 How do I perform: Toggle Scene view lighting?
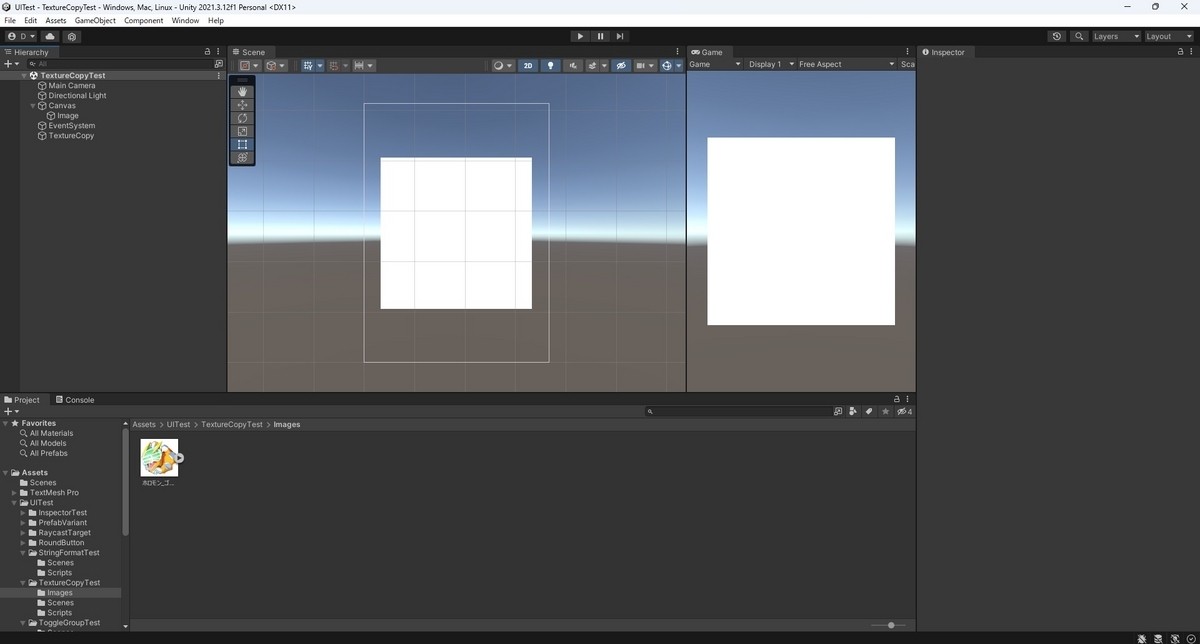pyautogui.click(x=550, y=65)
